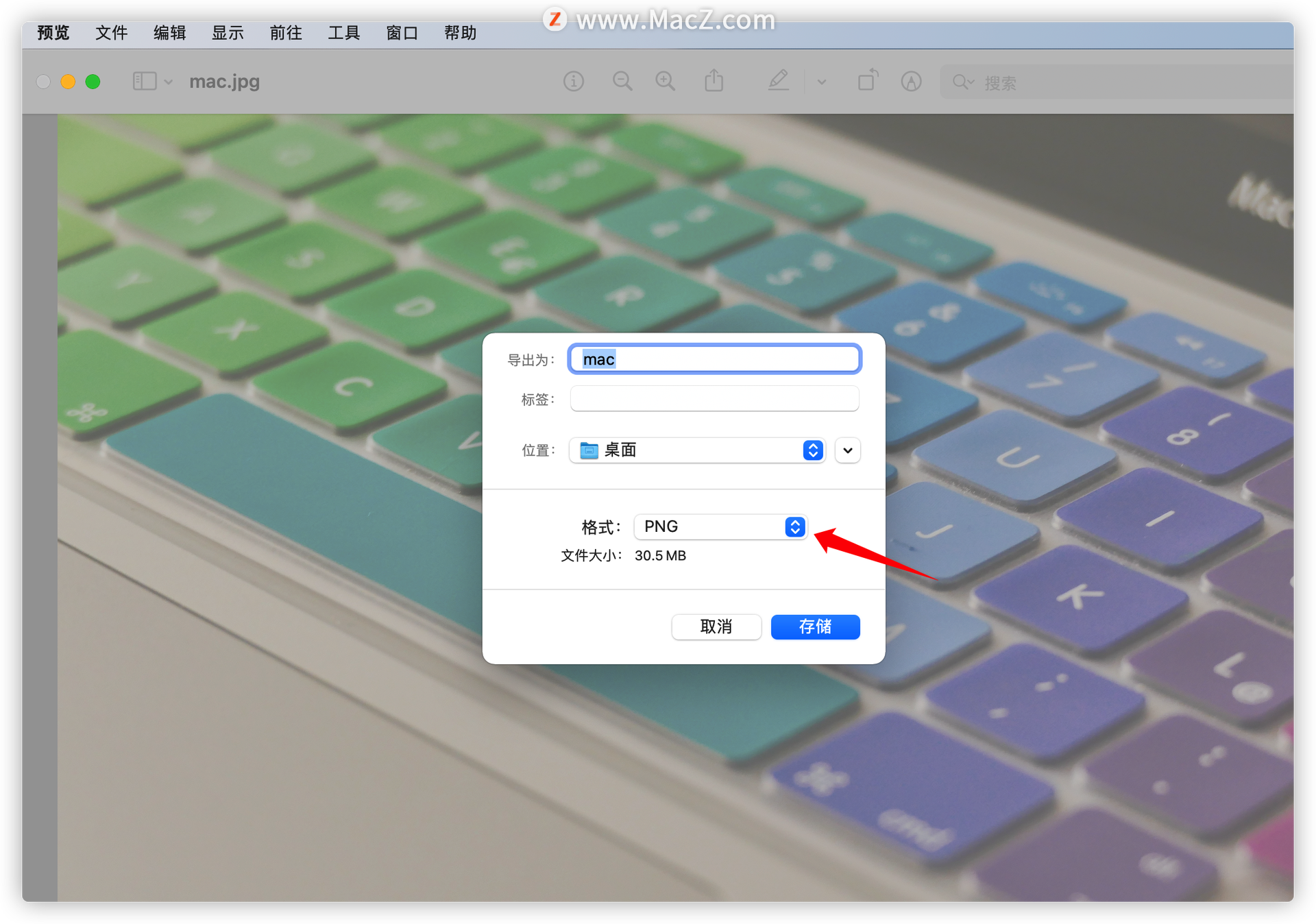Open the 前往 menu

(287, 33)
